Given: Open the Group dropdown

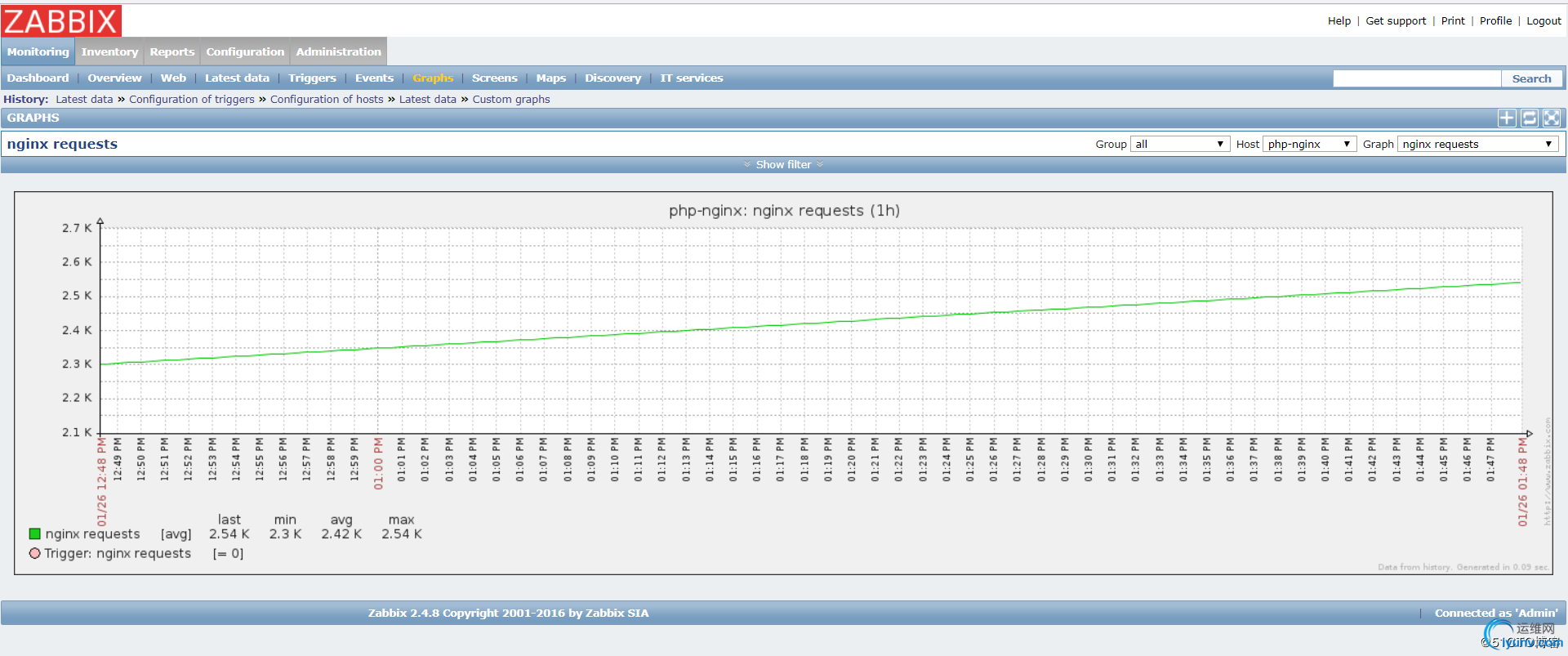Looking at the screenshot, I should [x=1179, y=145].
